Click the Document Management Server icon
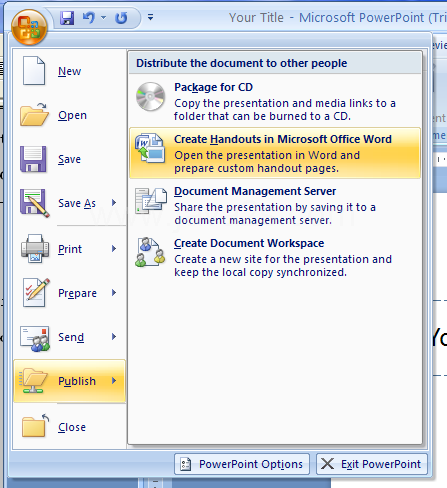The image size is (447, 488). [x=151, y=200]
